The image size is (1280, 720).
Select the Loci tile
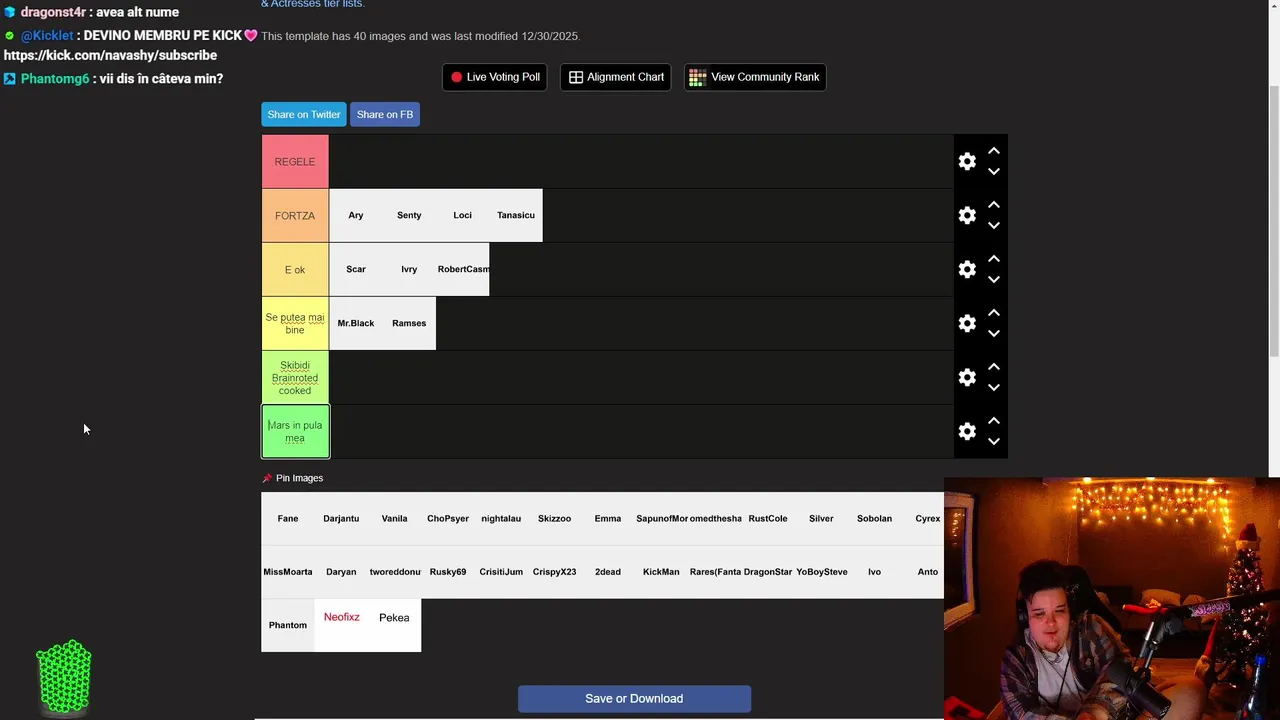coord(462,215)
